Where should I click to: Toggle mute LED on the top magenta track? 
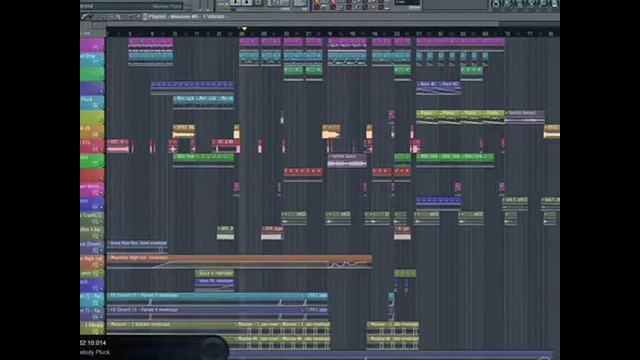coord(101,48)
